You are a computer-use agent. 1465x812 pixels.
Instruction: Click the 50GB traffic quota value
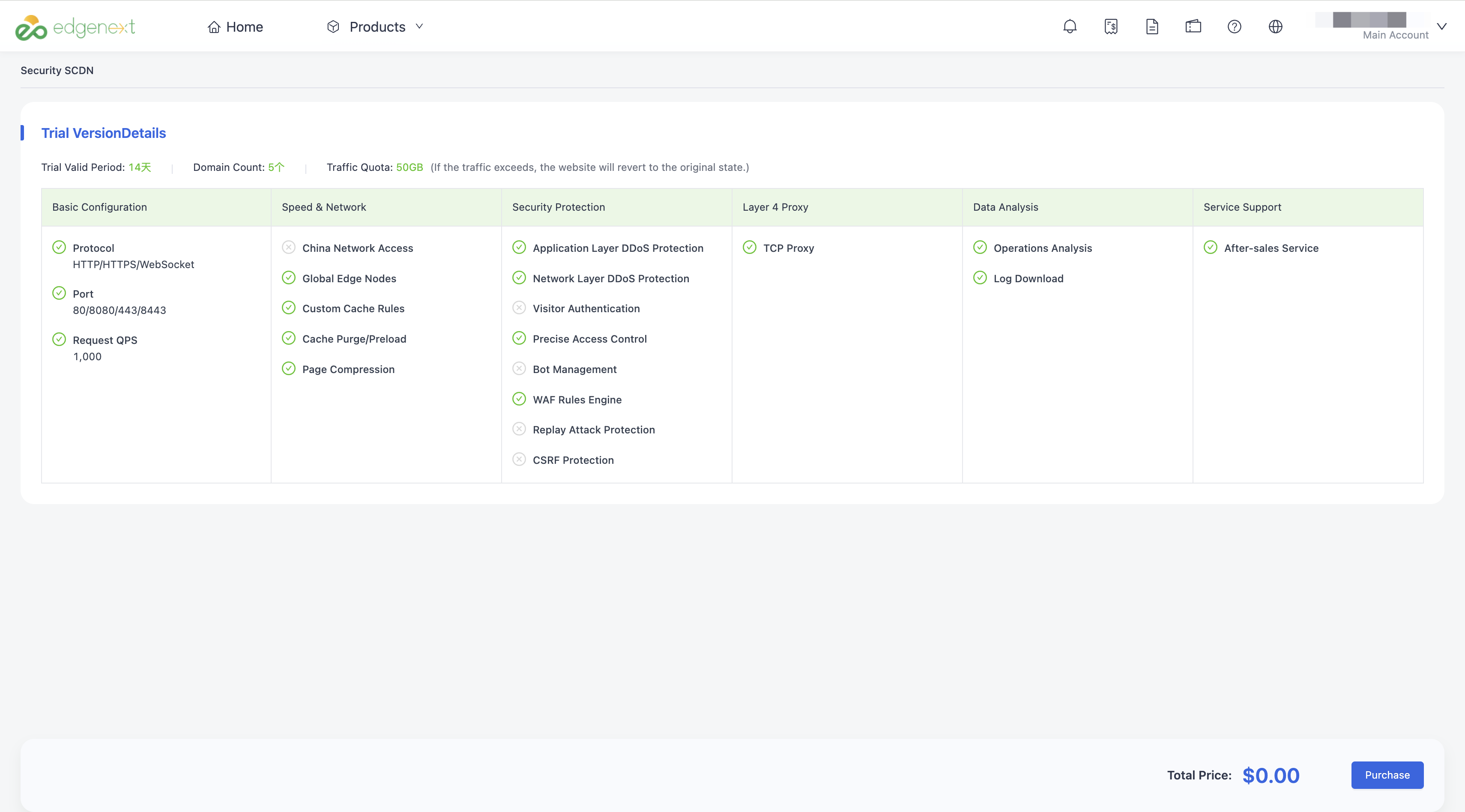tap(410, 167)
